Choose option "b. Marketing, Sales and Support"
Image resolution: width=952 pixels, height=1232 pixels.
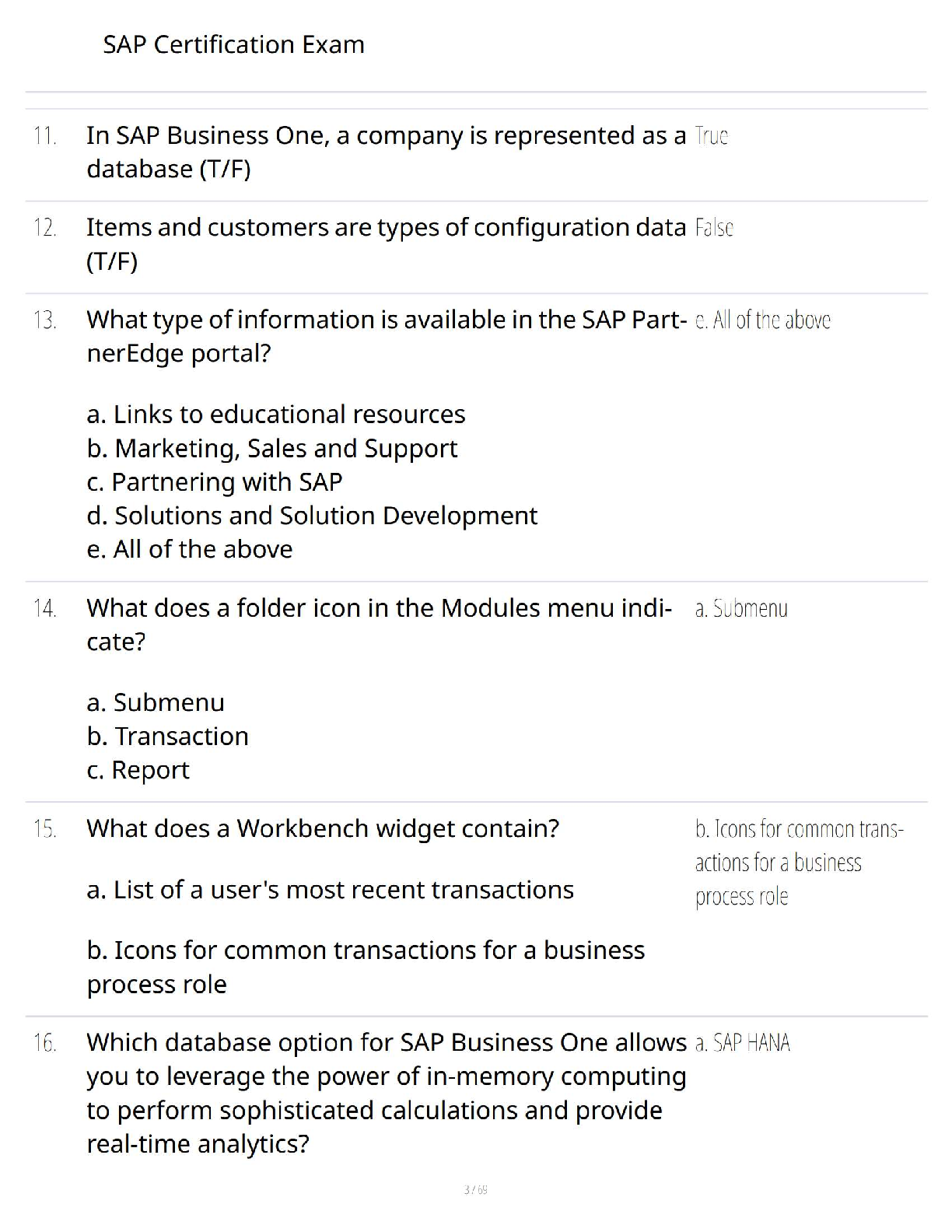[272, 448]
